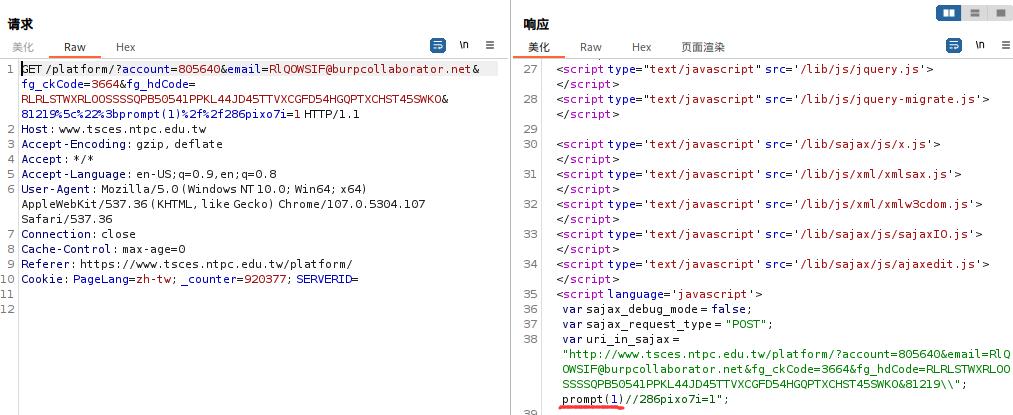Switch request view to 美化 tab
The width and height of the screenshot is (1013, 415).
click(23, 47)
